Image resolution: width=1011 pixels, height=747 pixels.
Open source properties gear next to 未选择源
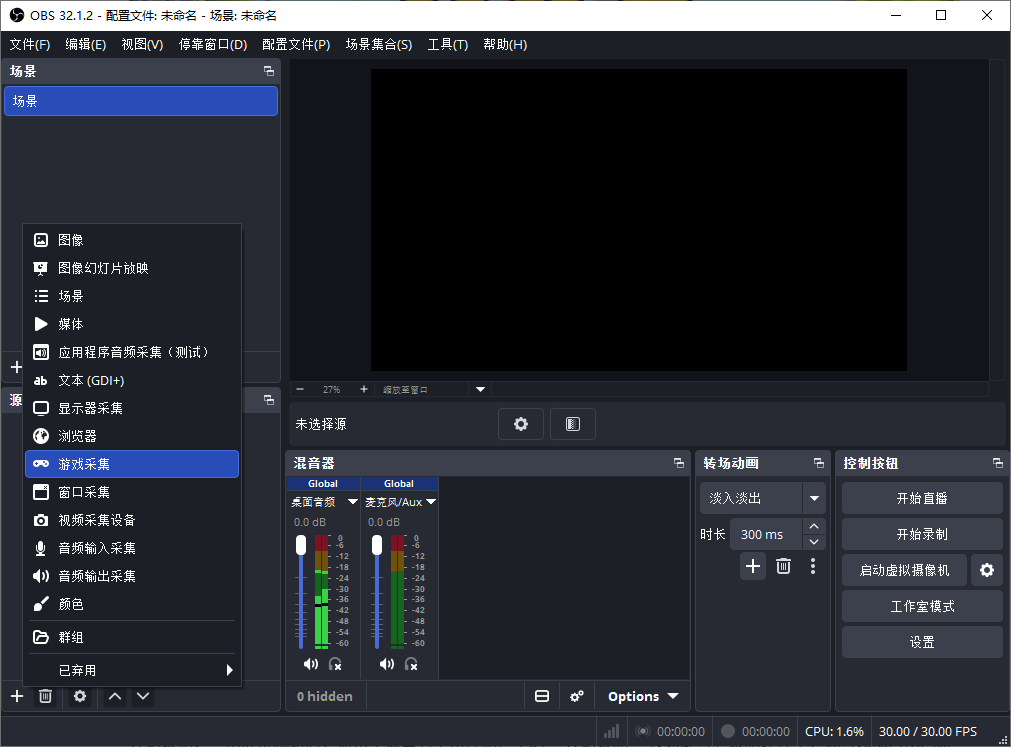coord(520,423)
